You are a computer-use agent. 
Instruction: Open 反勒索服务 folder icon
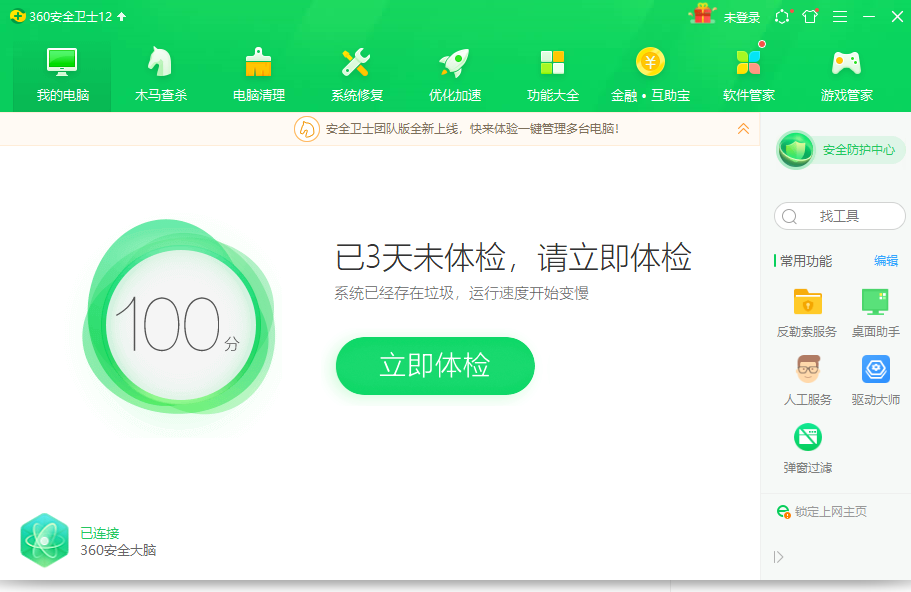[x=807, y=302]
